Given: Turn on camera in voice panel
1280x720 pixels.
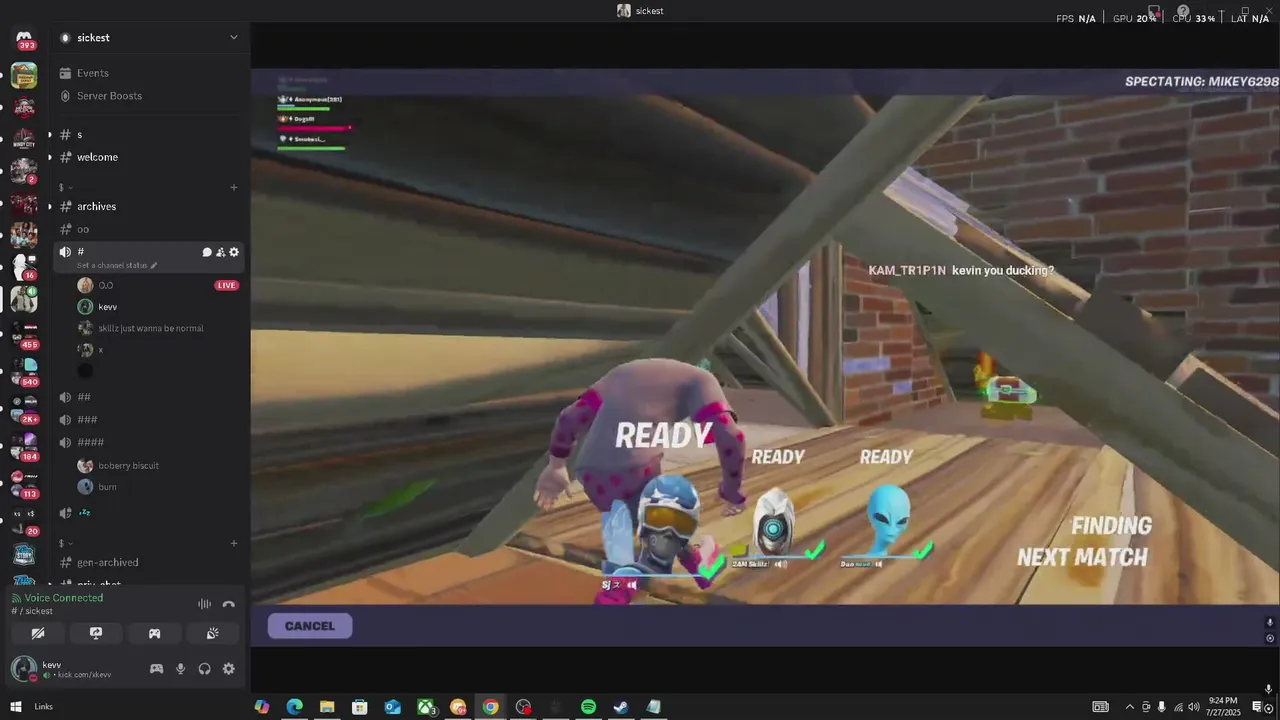Looking at the screenshot, I should (38, 633).
